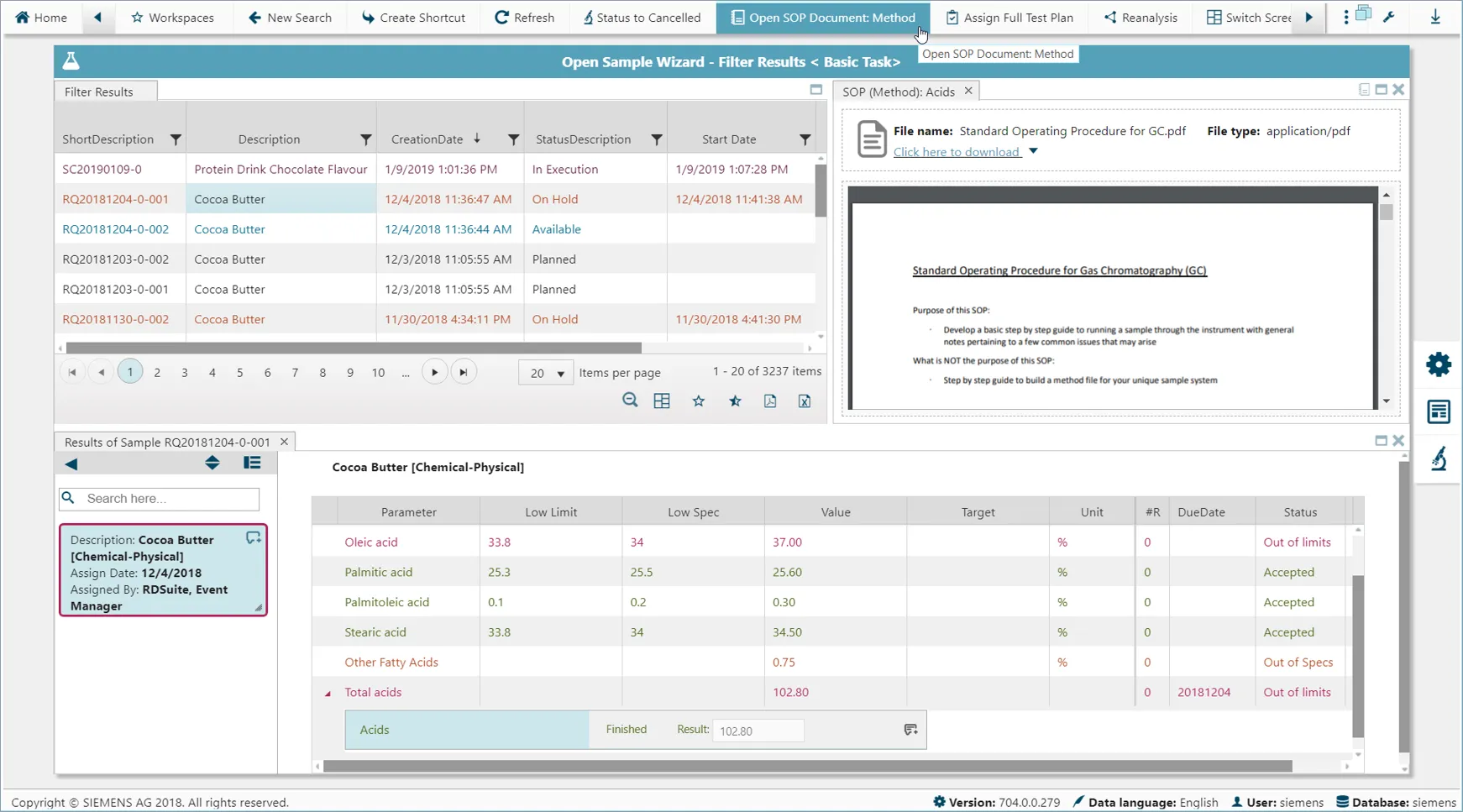Screen dimensions: 1463x812
Task: Open the gear panel on right sidebar
Action: tap(1439, 364)
